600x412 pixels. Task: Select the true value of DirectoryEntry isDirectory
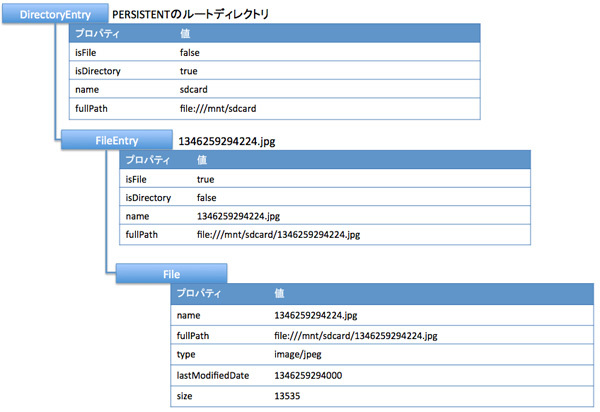(189, 71)
